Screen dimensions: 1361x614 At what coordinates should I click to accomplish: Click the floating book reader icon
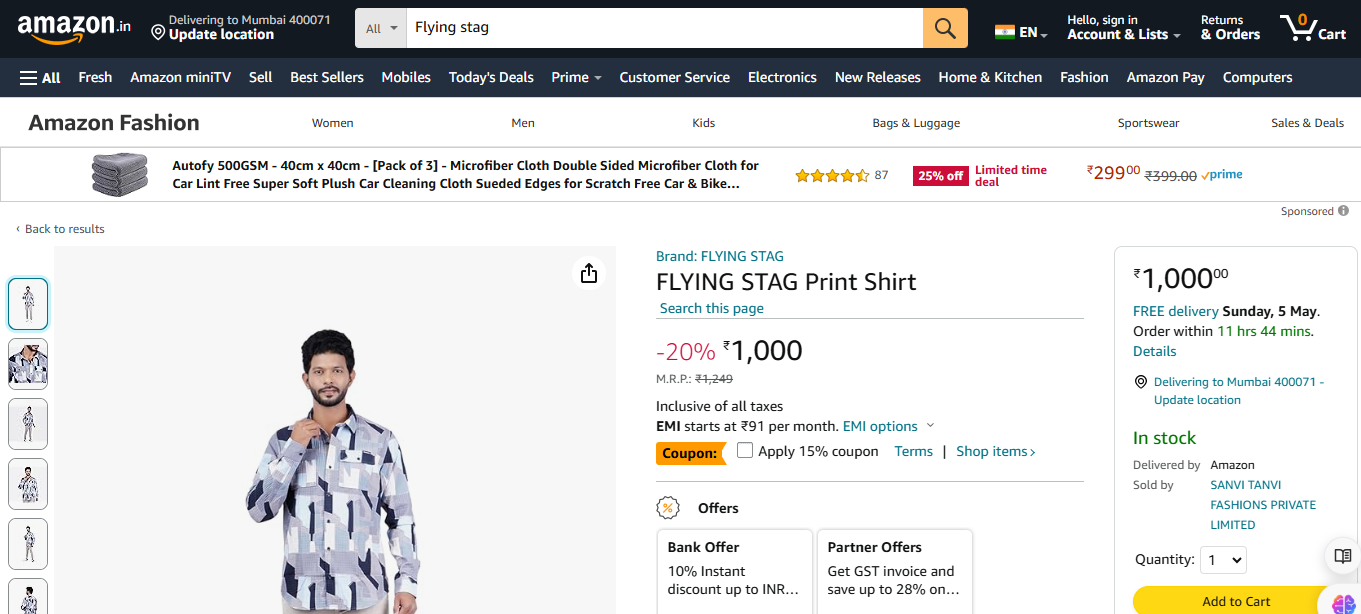pos(1342,556)
